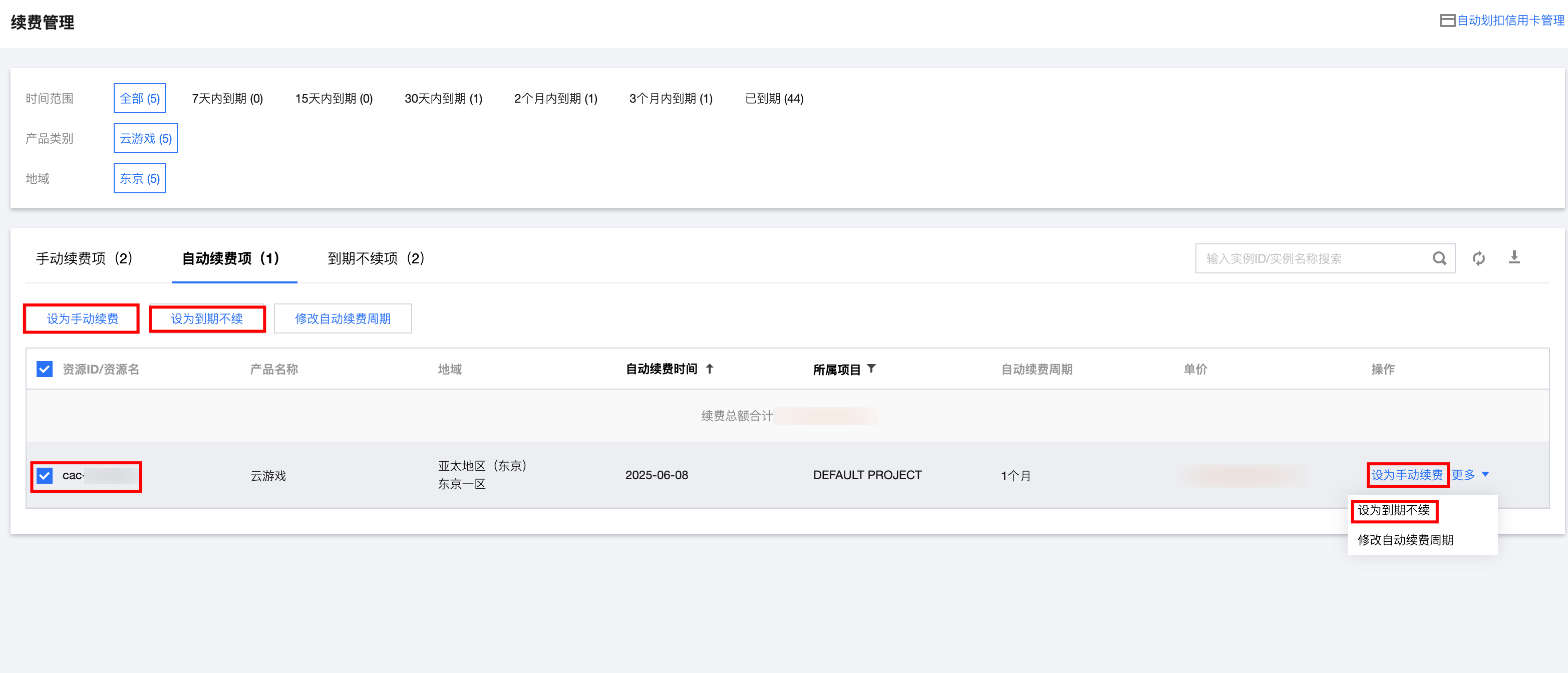Toggle the select-all checkbox in table header
The width and height of the screenshot is (1568, 673).
point(45,370)
